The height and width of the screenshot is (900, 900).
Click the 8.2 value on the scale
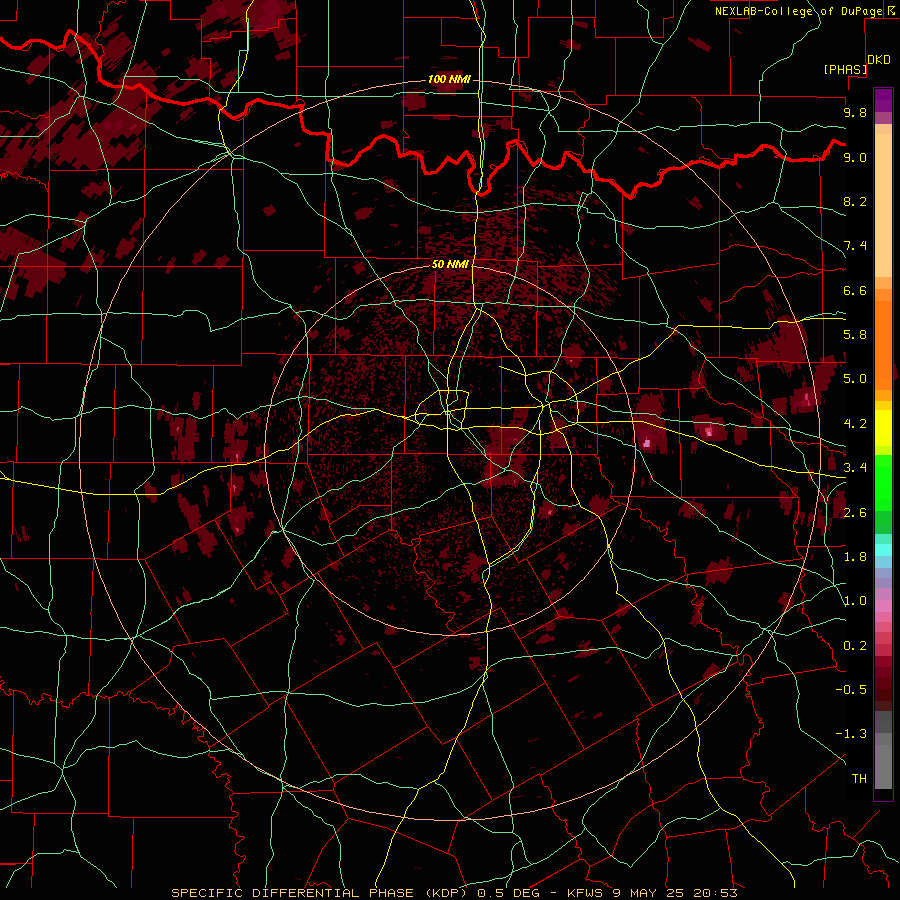coord(855,201)
